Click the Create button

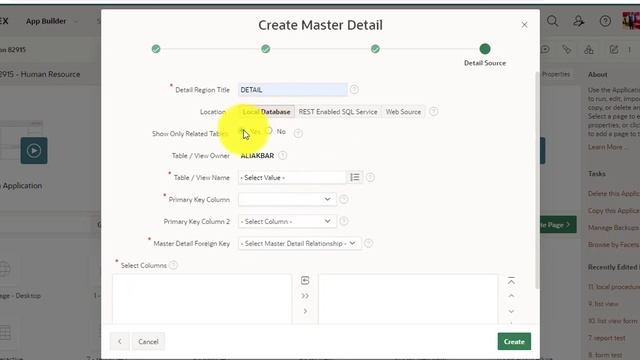click(x=514, y=341)
